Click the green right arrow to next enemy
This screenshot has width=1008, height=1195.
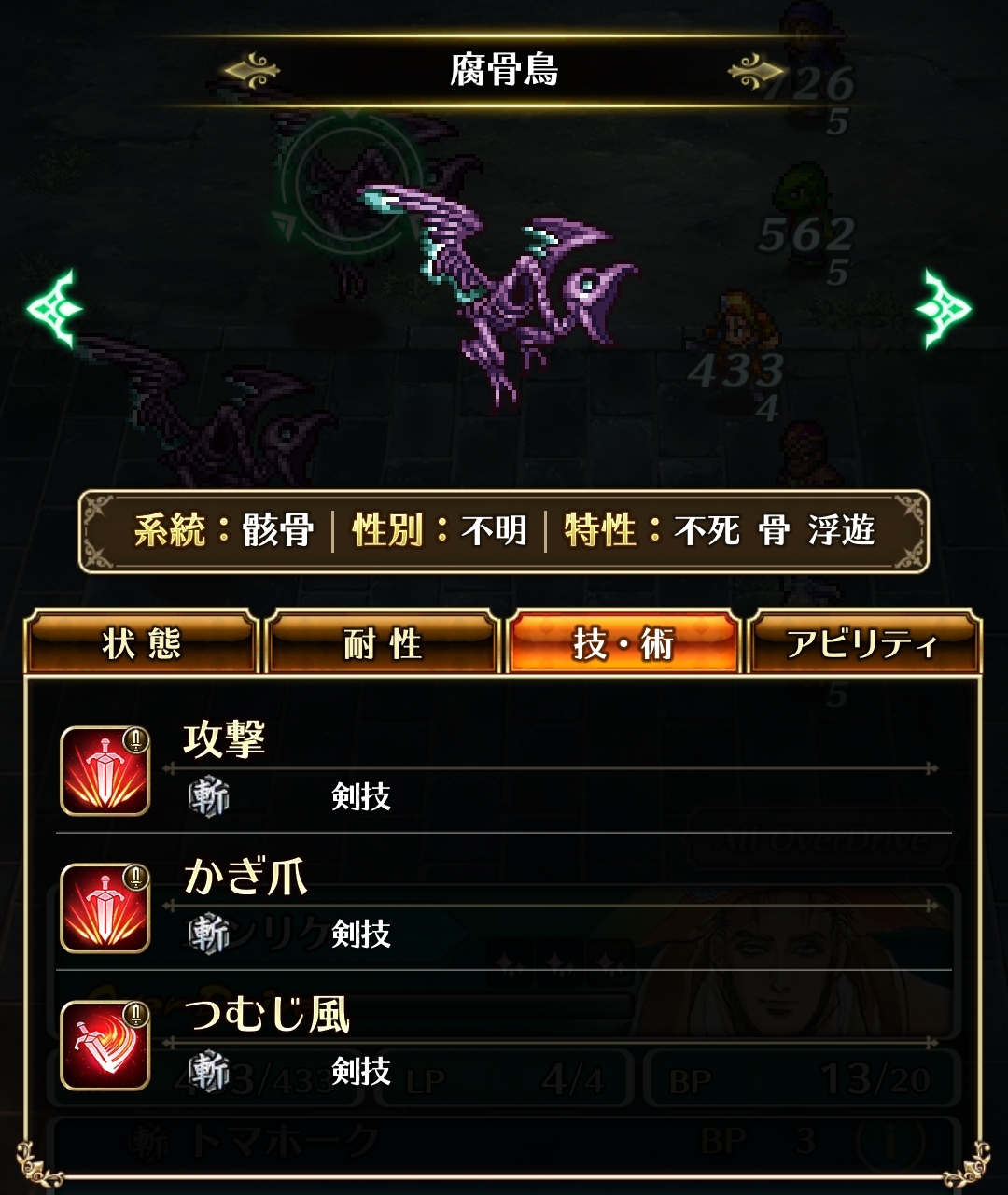coord(944,309)
